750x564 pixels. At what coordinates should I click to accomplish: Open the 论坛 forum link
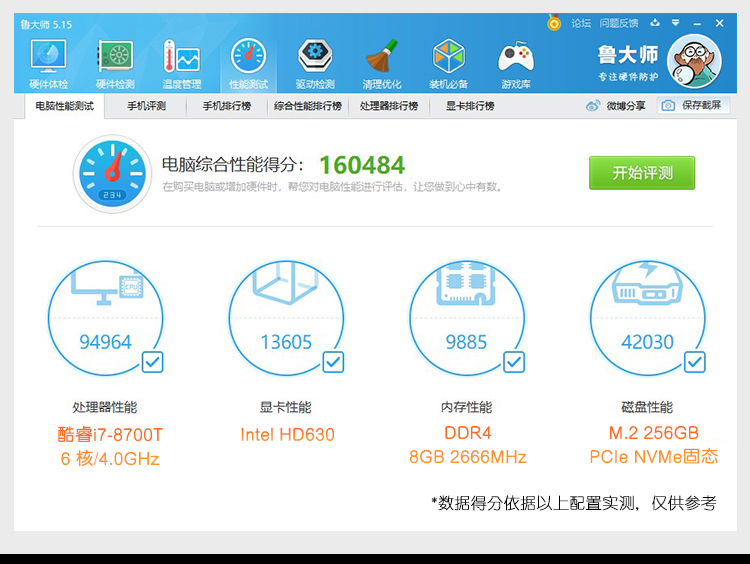[581, 23]
